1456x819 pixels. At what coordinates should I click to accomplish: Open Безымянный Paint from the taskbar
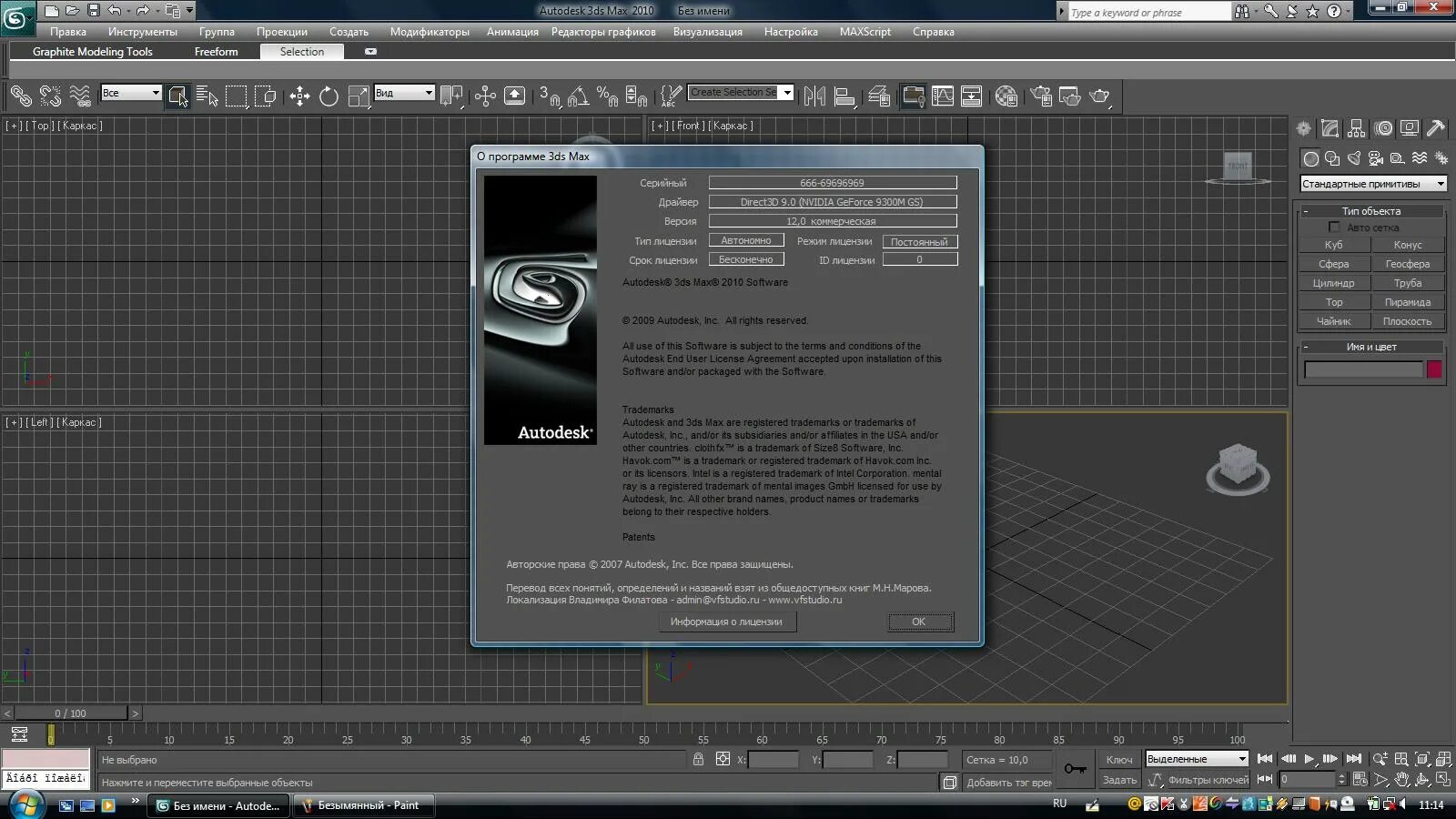(x=362, y=805)
